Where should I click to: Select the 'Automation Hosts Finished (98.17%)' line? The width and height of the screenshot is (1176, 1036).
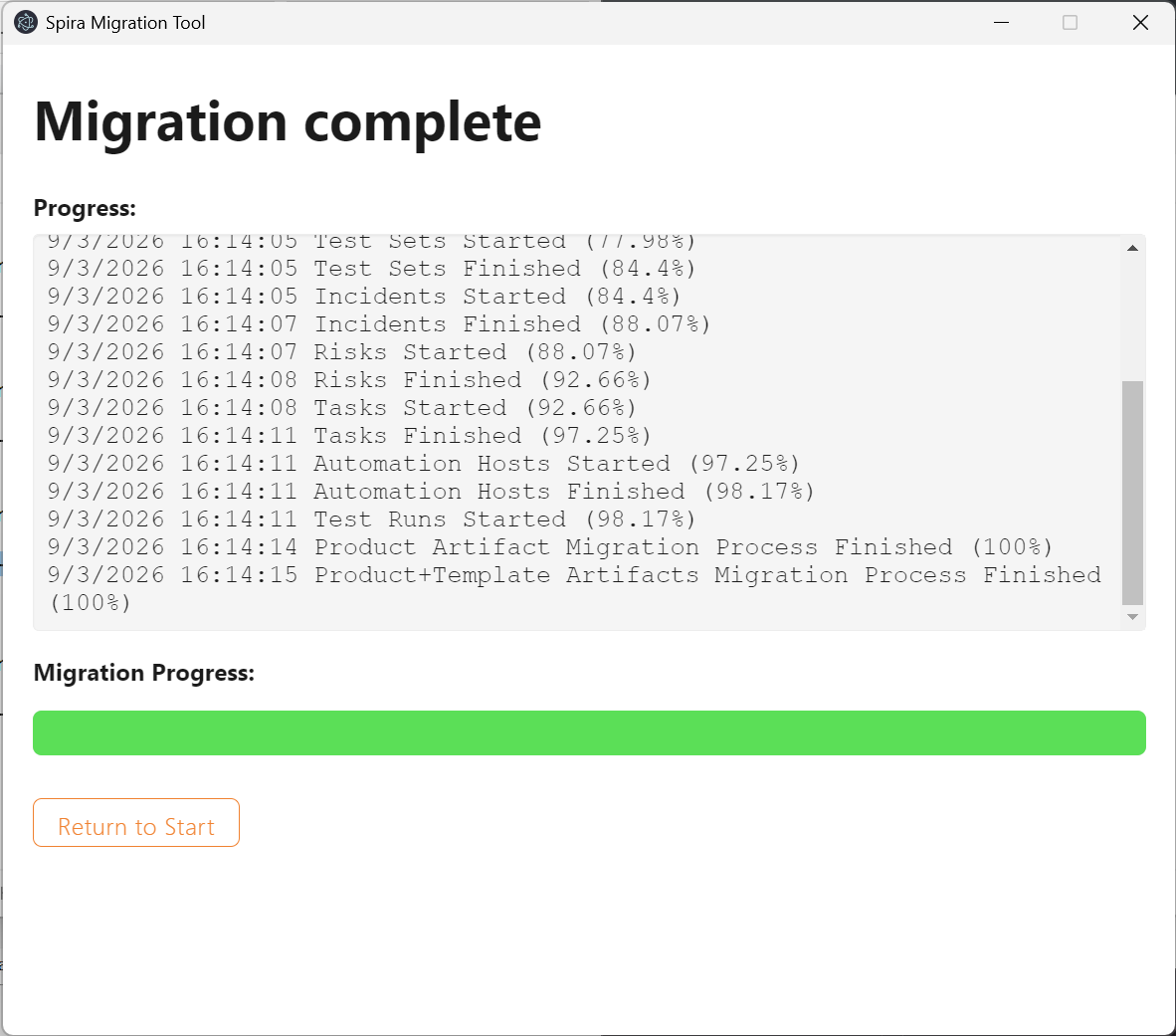431,491
